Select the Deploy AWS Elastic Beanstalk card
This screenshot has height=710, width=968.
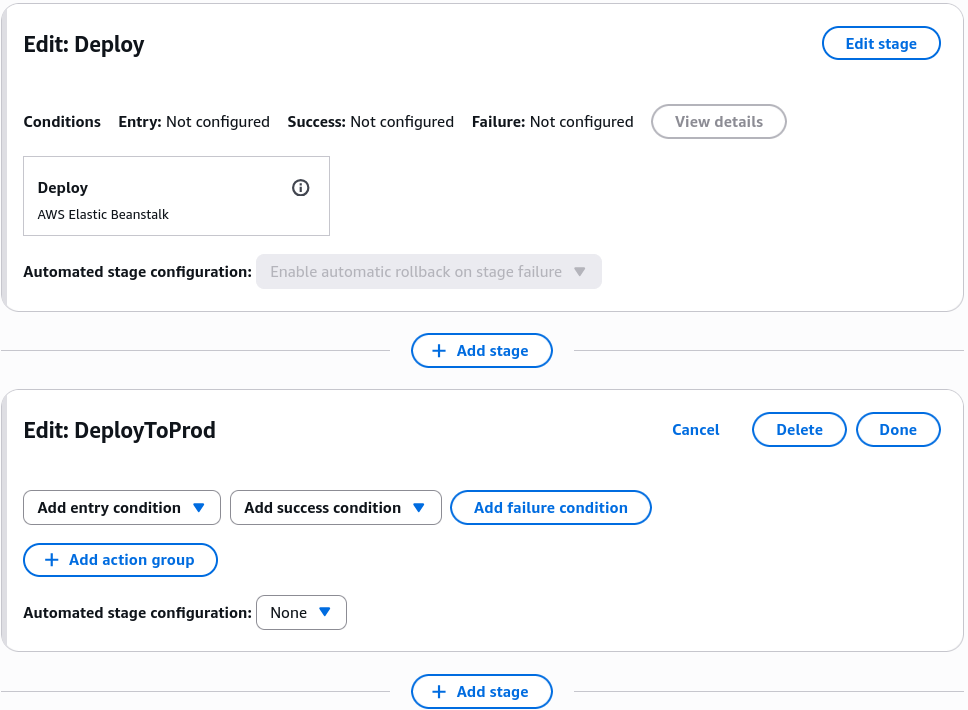[x=177, y=196]
